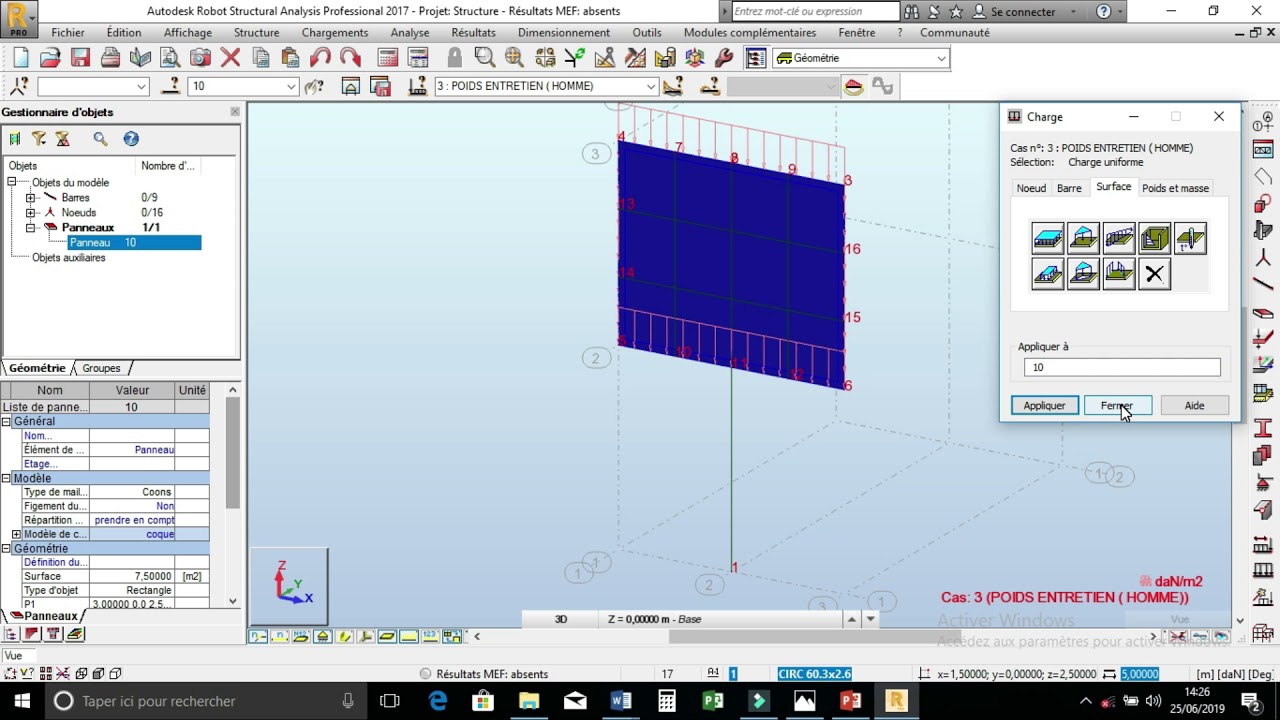Viewport: 1280px width, 720px height.
Task: Toggle supports display icon
Action: (x=322, y=636)
